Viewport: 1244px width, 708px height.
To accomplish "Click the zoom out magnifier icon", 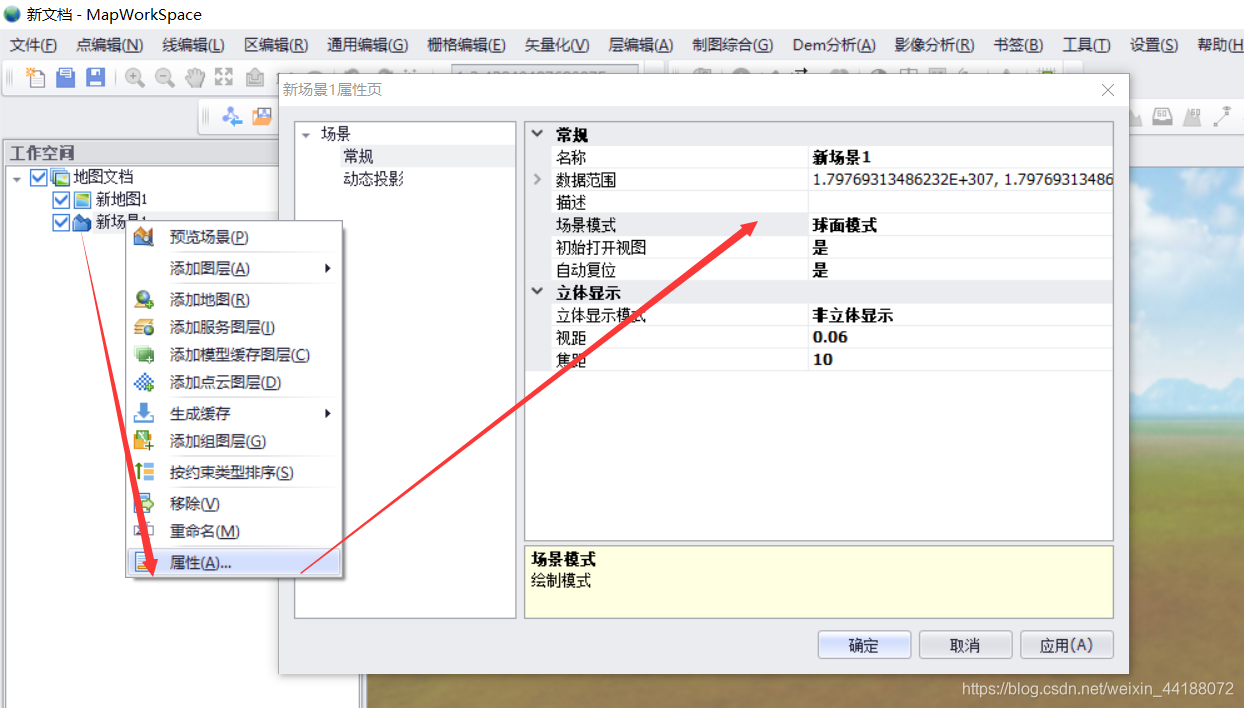I will [165, 78].
